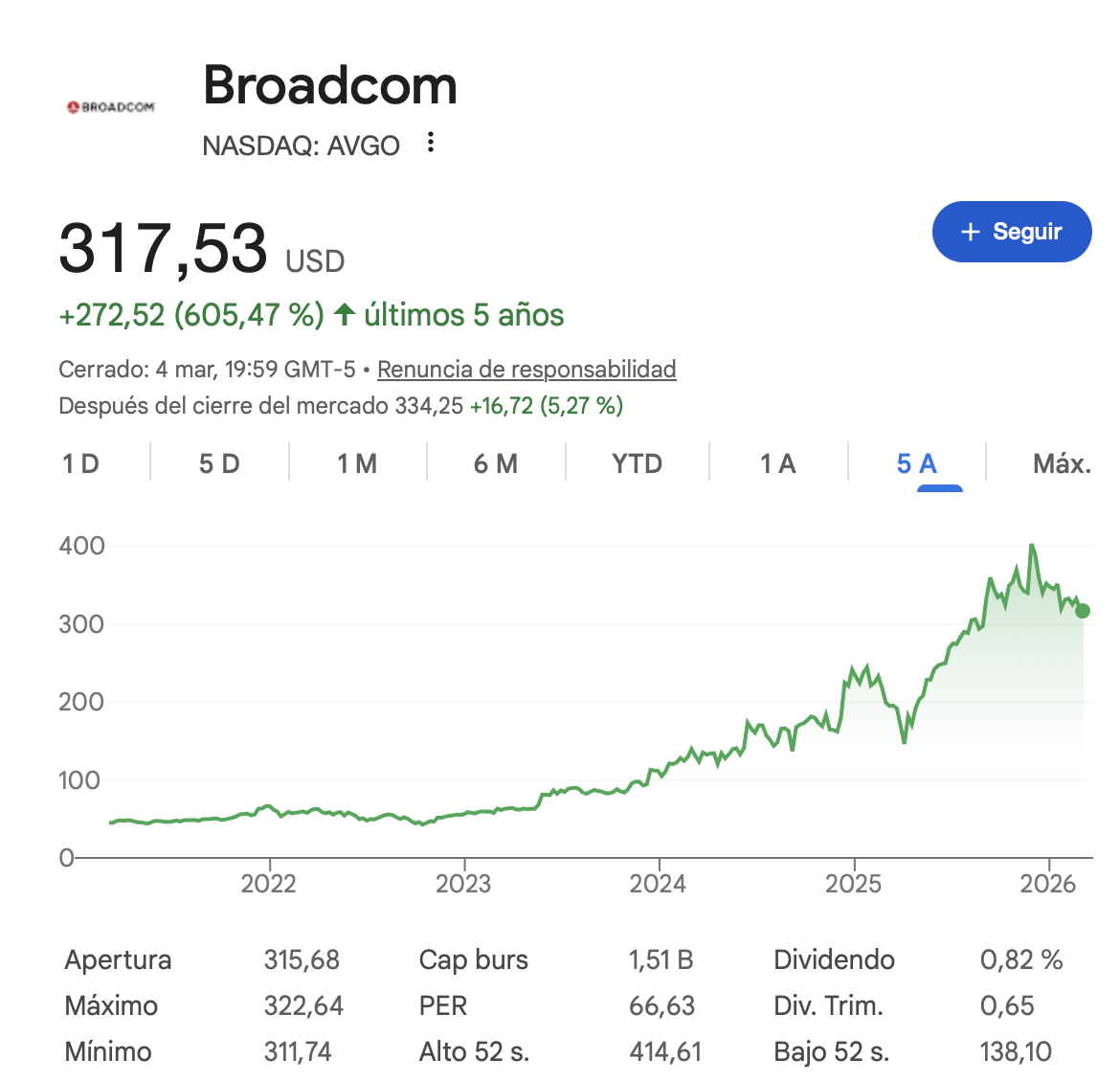
Task: Click the Alto 52 s. label
Action: coord(474,1052)
